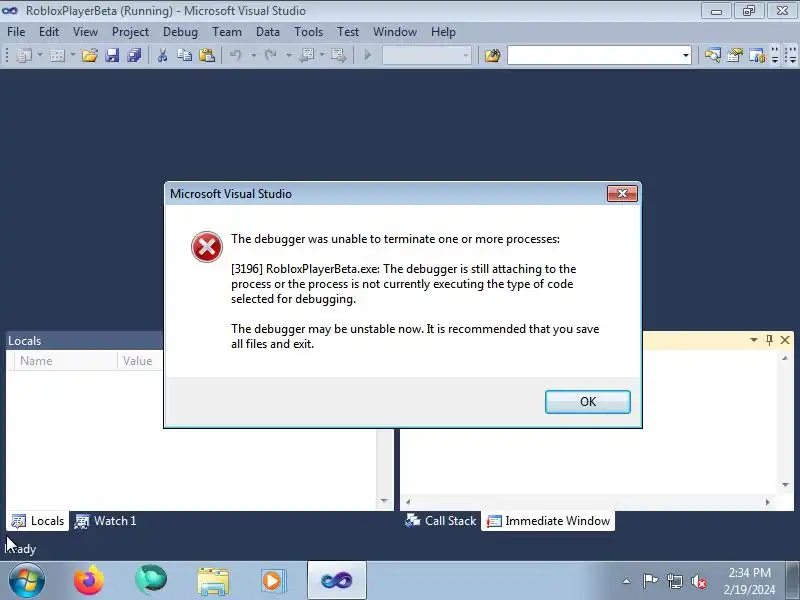
Task: Open the Debug menu
Action: pos(180,32)
